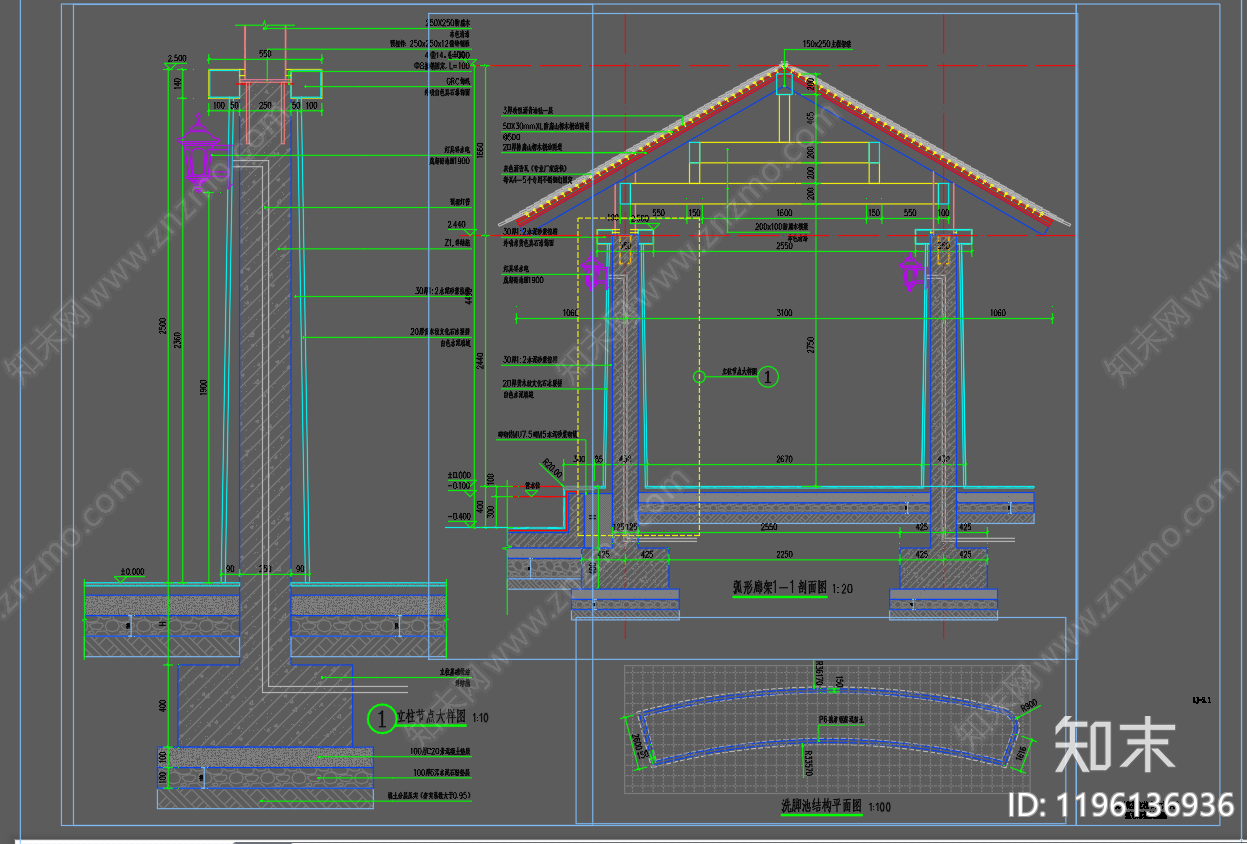Select the 2250 dimension between footings
The image size is (1247, 844).
click(x=784, y=554)
